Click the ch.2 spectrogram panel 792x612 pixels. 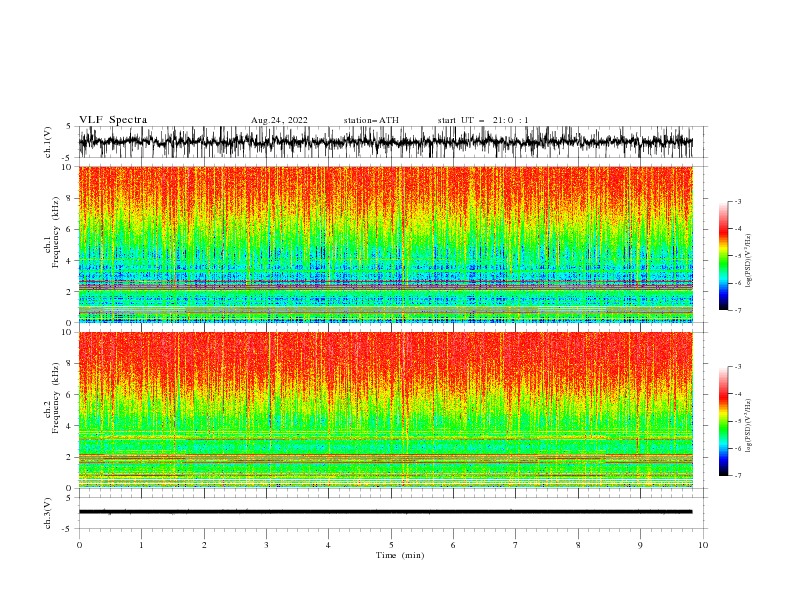pos(386,410)
